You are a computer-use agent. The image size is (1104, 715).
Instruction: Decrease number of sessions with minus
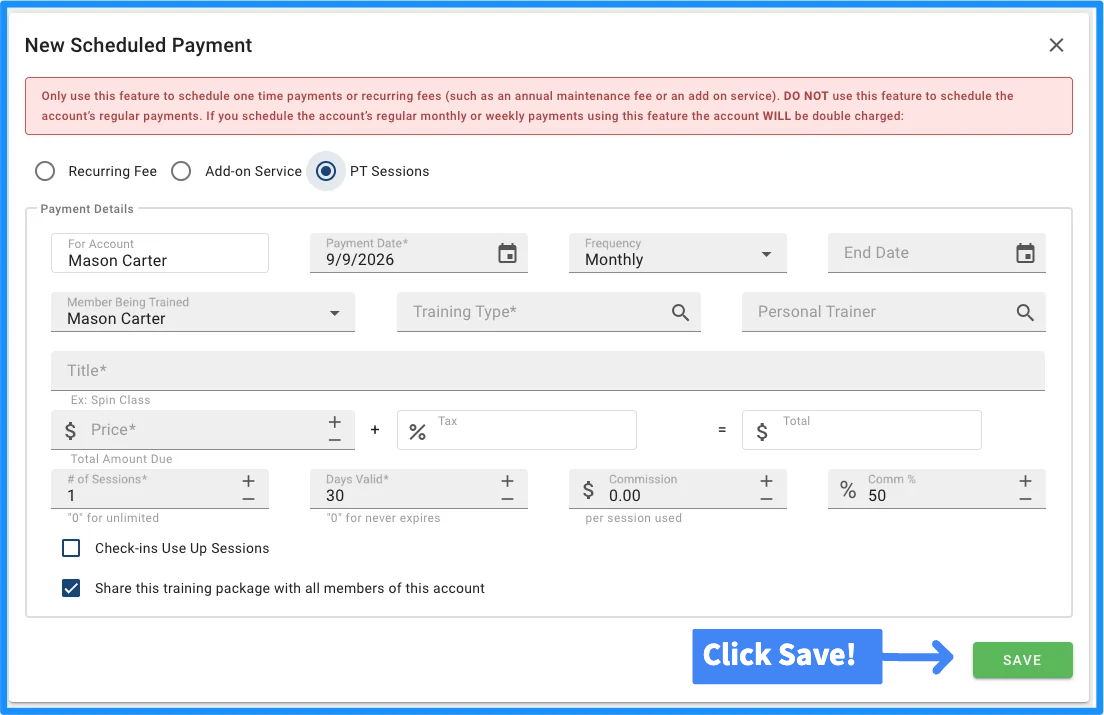[x=249, y=499]
